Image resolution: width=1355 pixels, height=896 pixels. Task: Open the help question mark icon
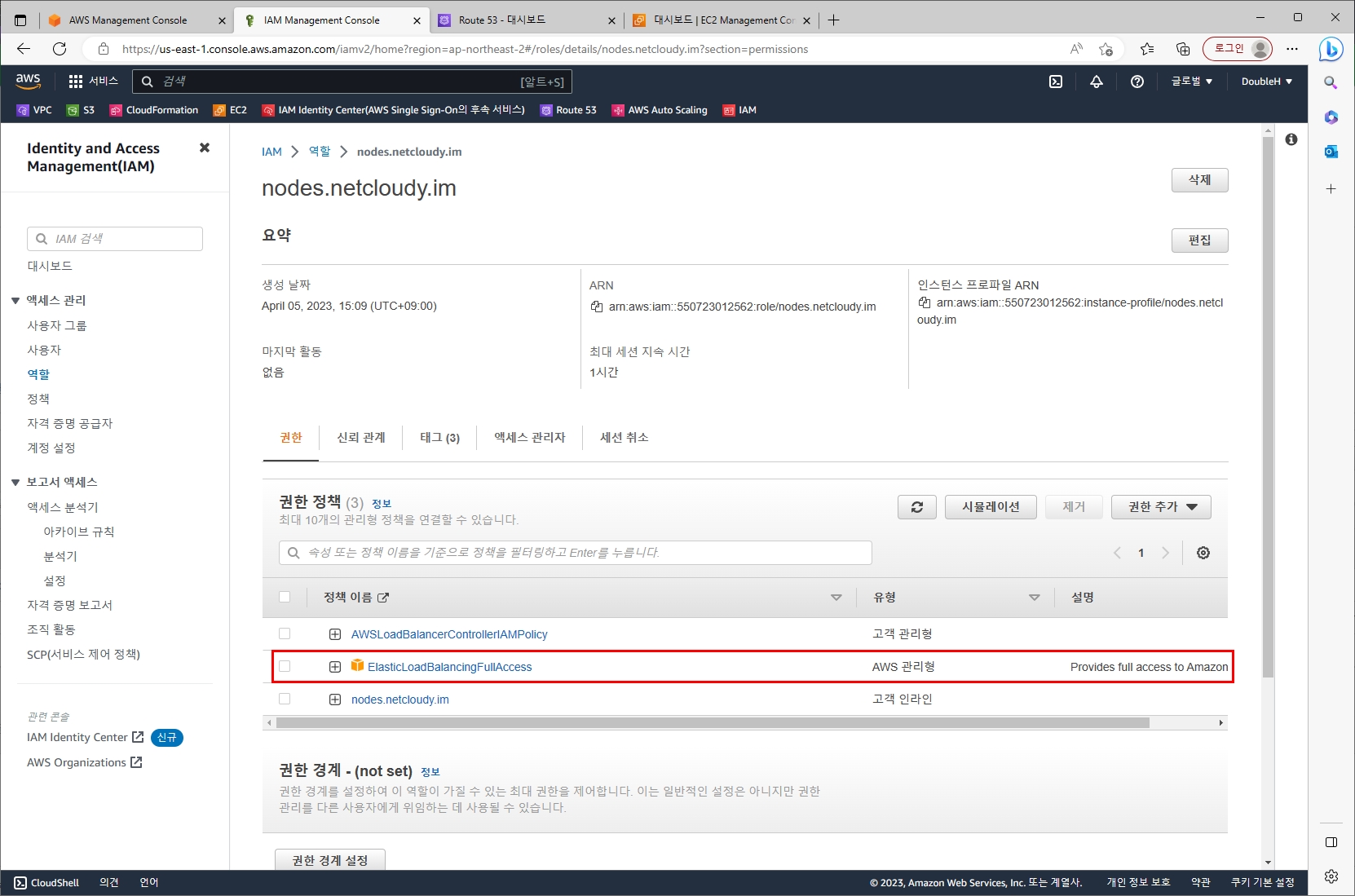[1137, 81]
